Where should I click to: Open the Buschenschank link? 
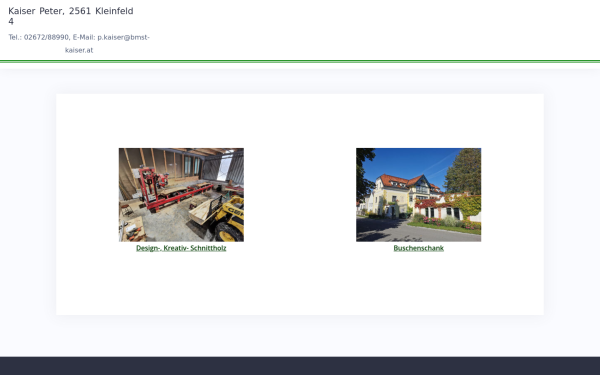[x=418, y=248]
